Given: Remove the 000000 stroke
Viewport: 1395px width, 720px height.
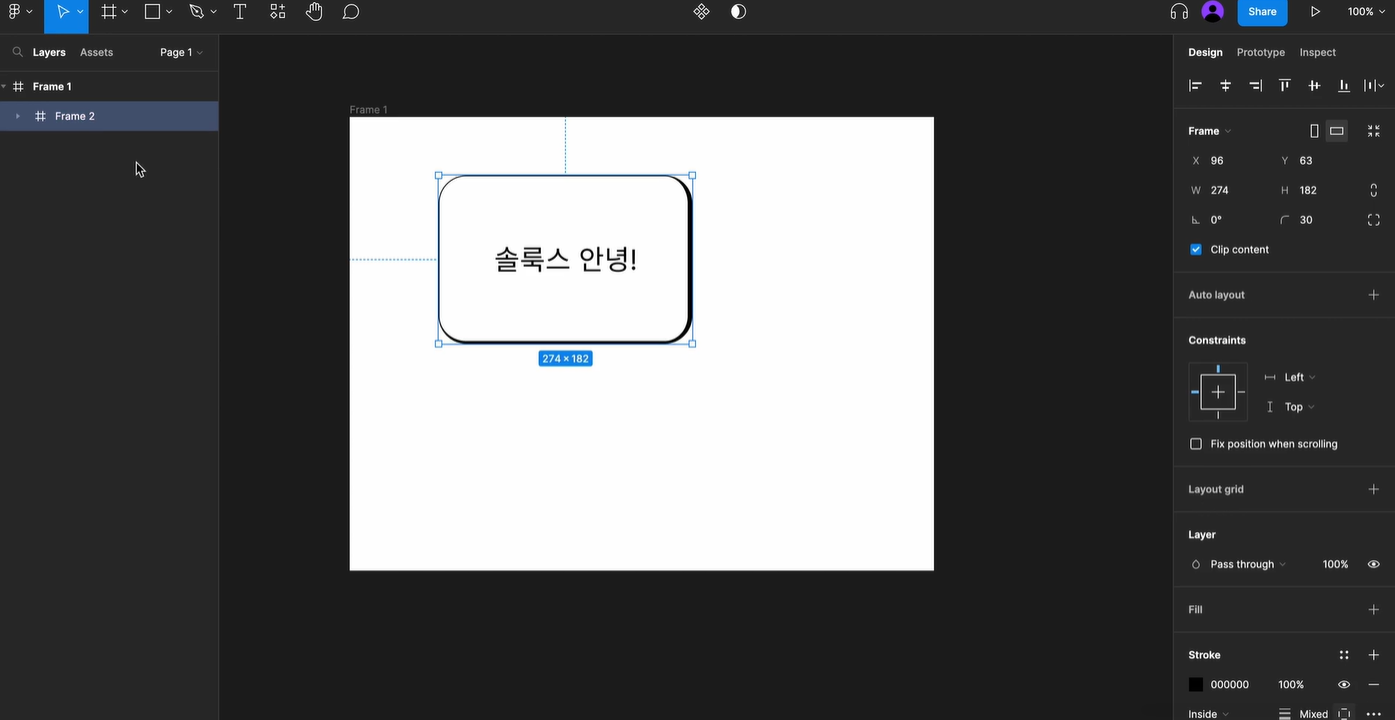Looking at the screenshot, I should [x=1374, y=685].
